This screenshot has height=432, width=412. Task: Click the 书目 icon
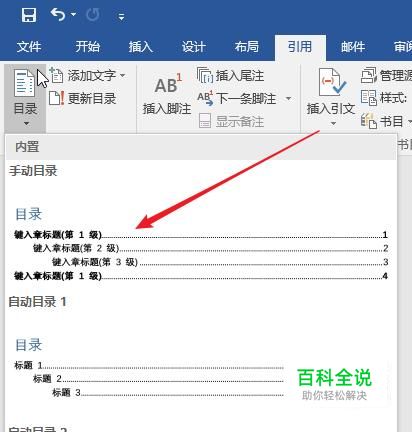[369, 121]
